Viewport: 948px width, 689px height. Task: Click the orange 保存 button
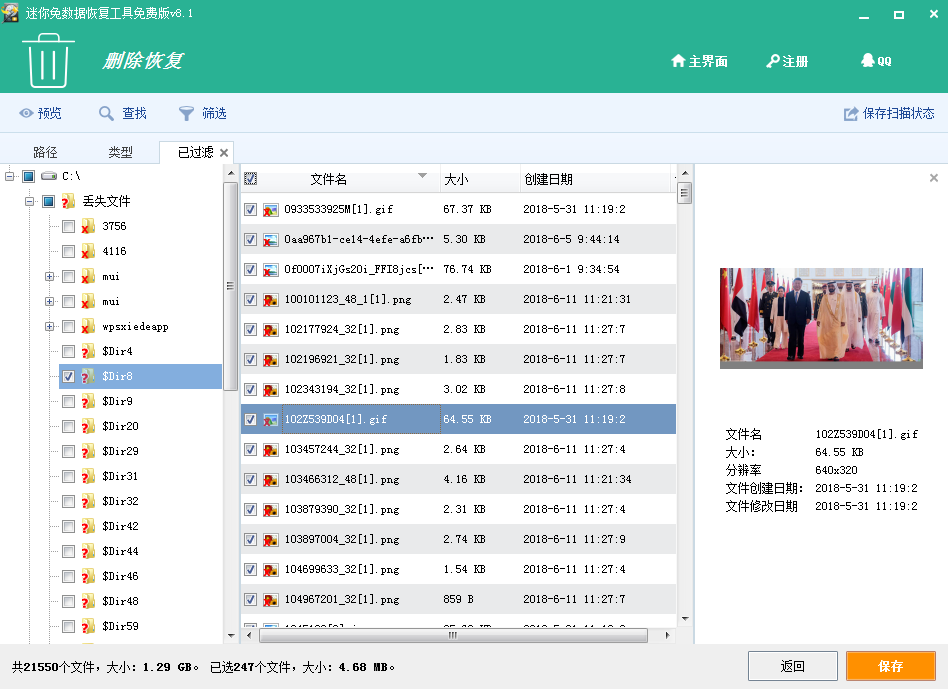click(x=891, y=666)
